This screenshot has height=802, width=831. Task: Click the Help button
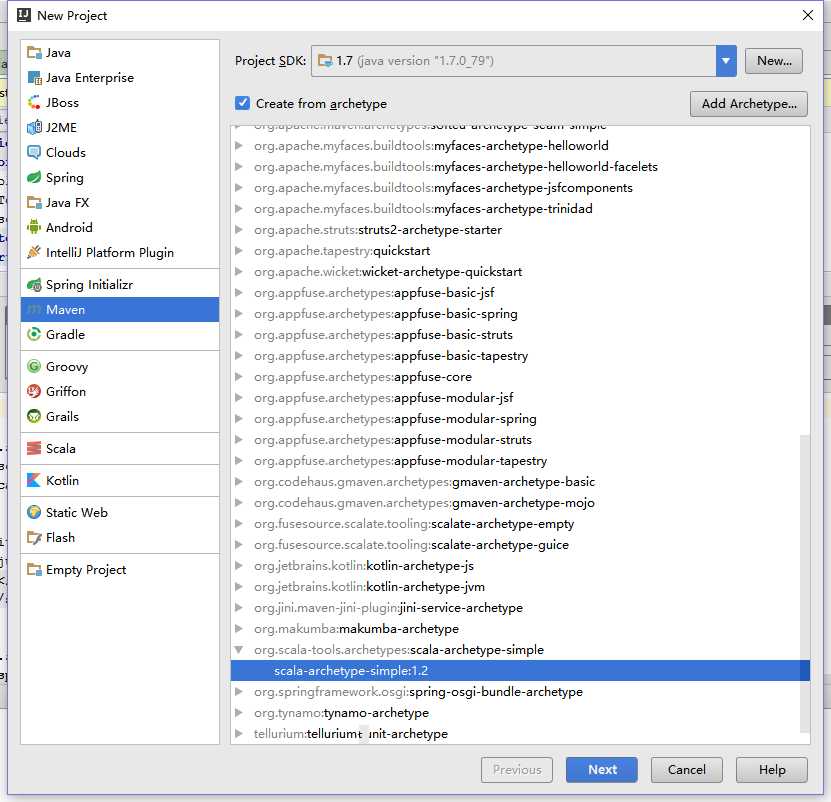tap(772, 770)
